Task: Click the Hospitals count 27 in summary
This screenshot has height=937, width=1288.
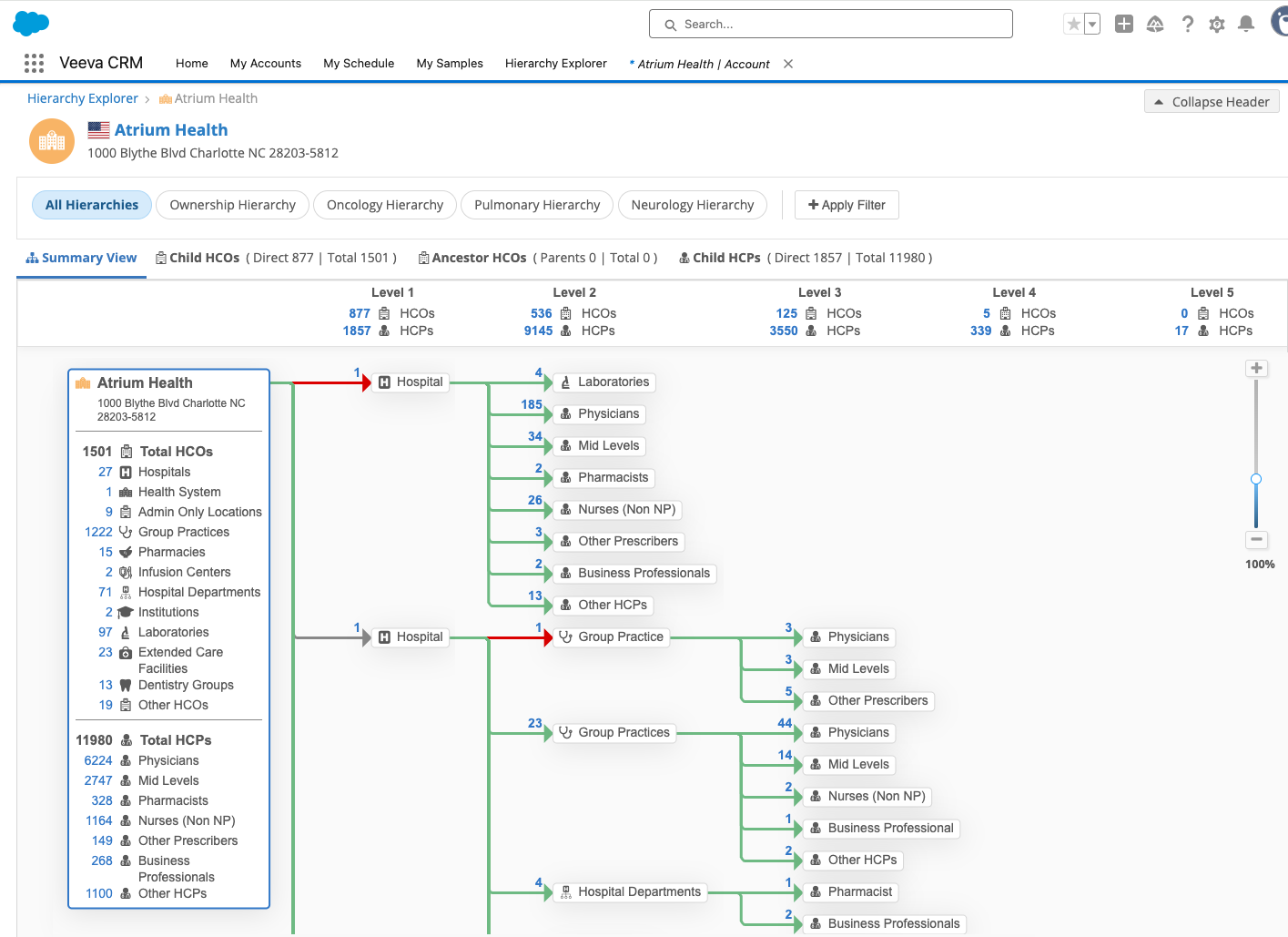Action: pos(106,472)
